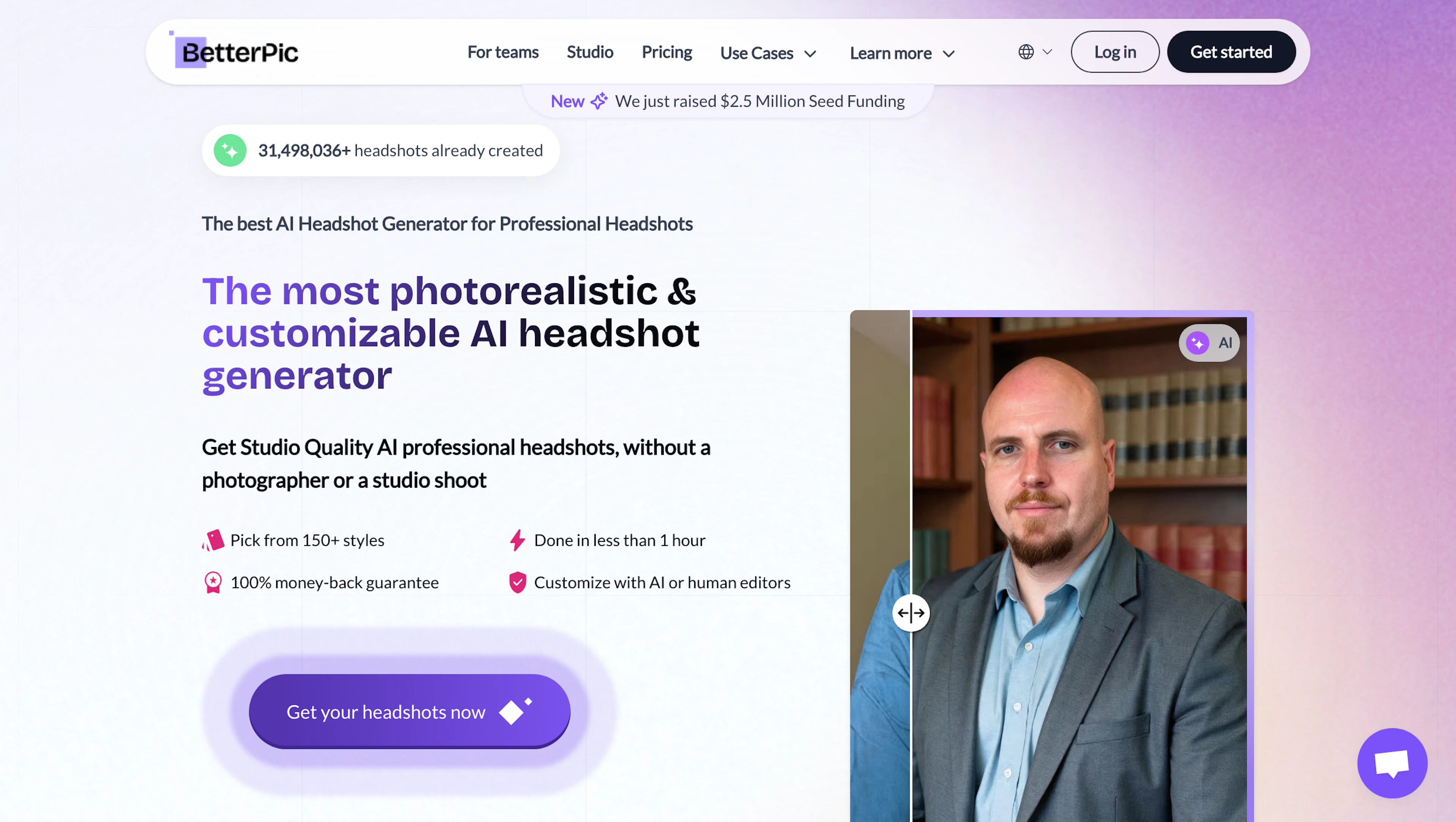Click the lightning bolt icon
The height and width of the screenshot is (822, 1456).
(517, 540)
